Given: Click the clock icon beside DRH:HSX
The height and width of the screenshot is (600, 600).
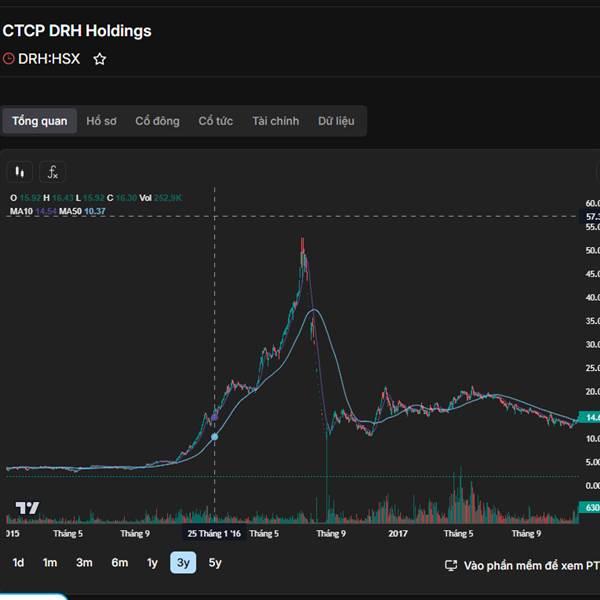Looking at the screenshot, I should pyautogui.click(x=8, y=59).
